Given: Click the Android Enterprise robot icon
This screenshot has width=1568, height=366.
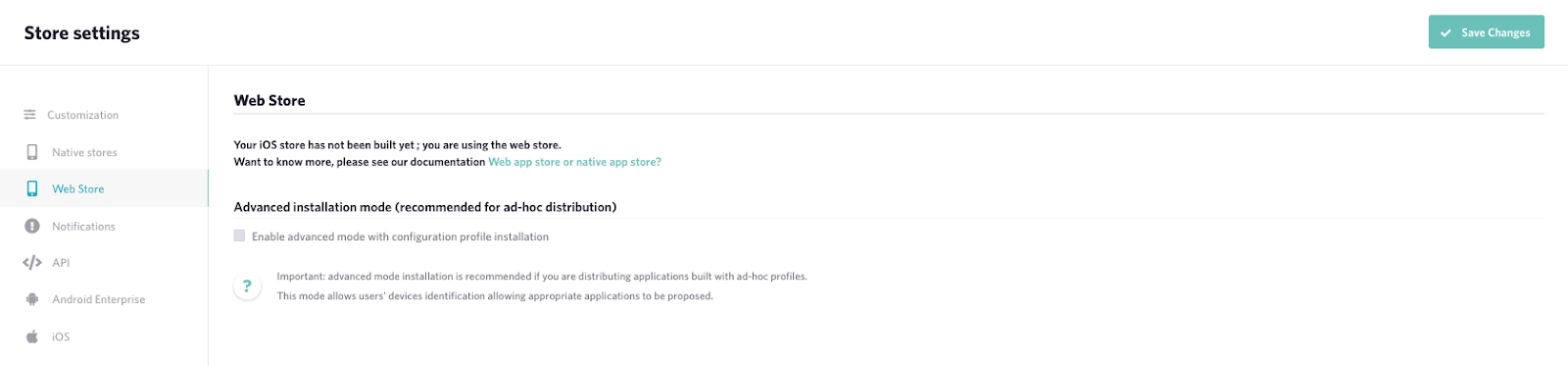Looking at the screenshot, I should point(32,299).
